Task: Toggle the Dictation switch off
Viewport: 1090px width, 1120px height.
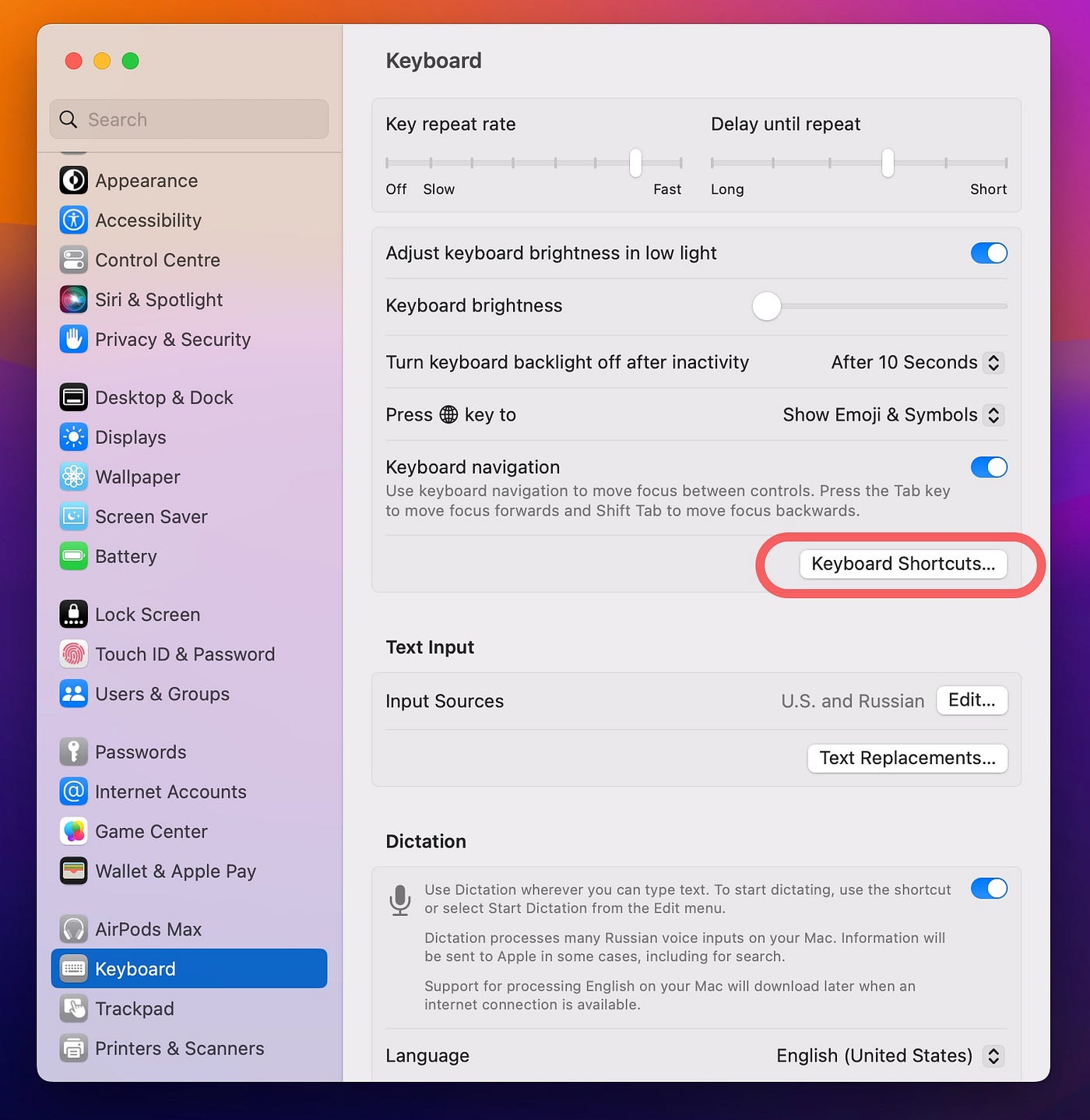Action: 989,889
